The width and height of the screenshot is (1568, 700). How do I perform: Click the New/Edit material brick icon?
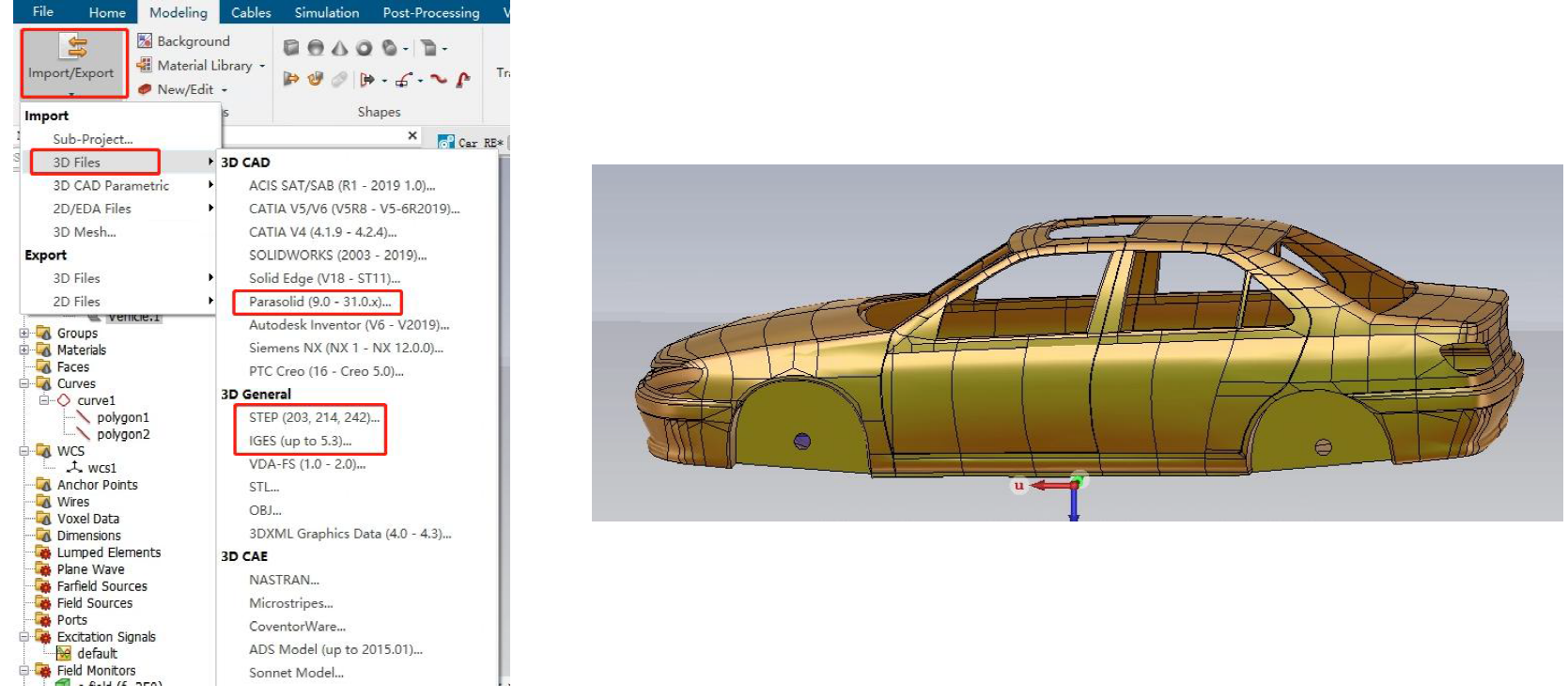point(145,89)
